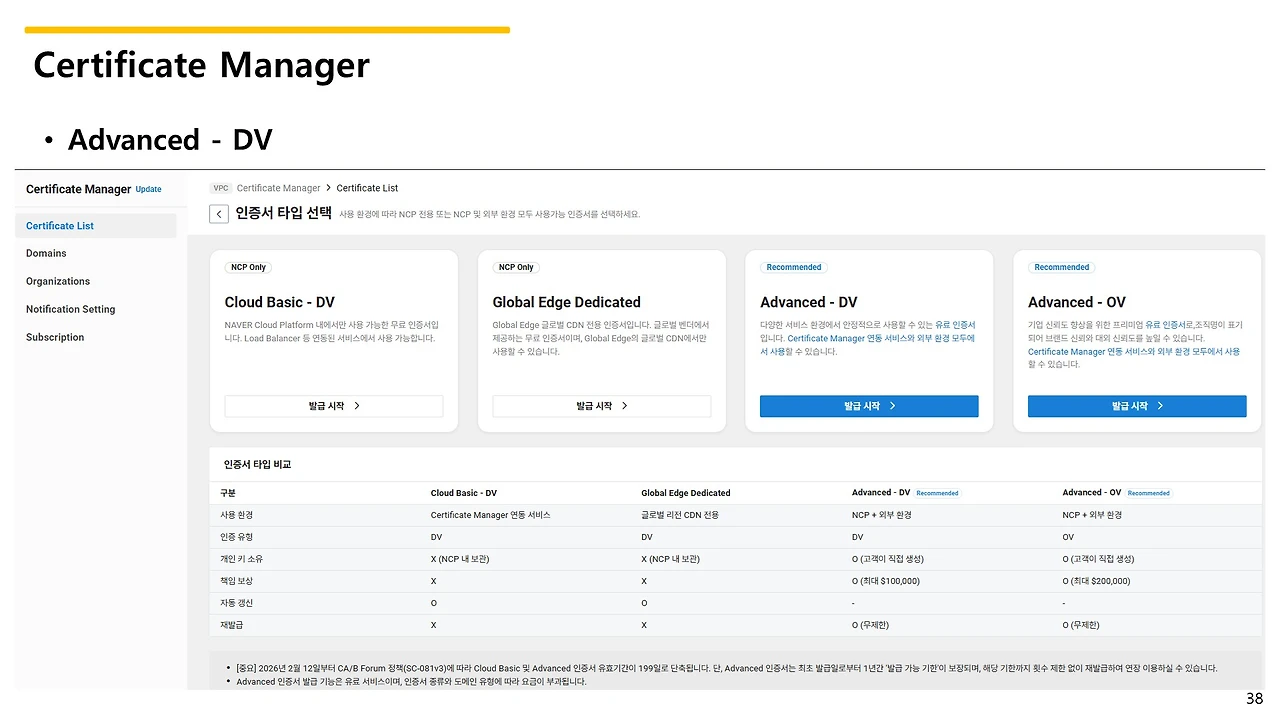Click the Advanced - DV column header
1280x720 pixels.
point(881,493)
